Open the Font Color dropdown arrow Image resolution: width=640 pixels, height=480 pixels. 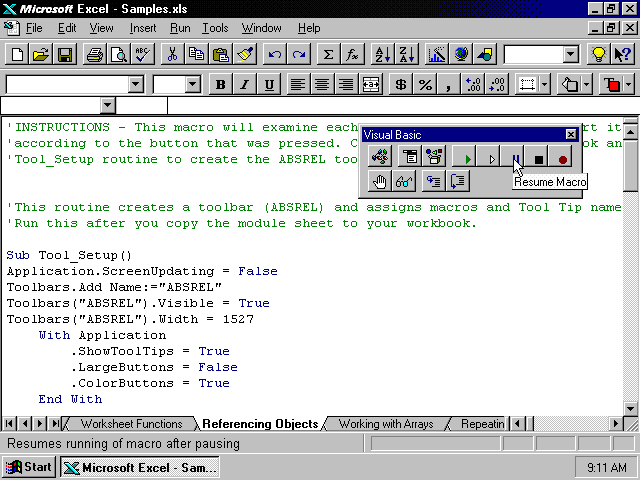629,84
